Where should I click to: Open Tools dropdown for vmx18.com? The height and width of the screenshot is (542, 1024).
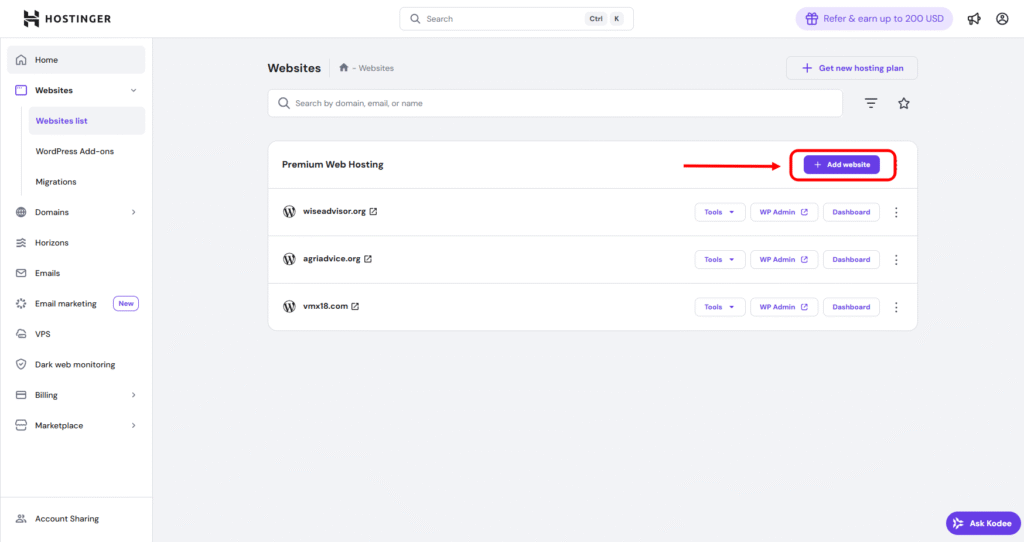pos(720,307)
